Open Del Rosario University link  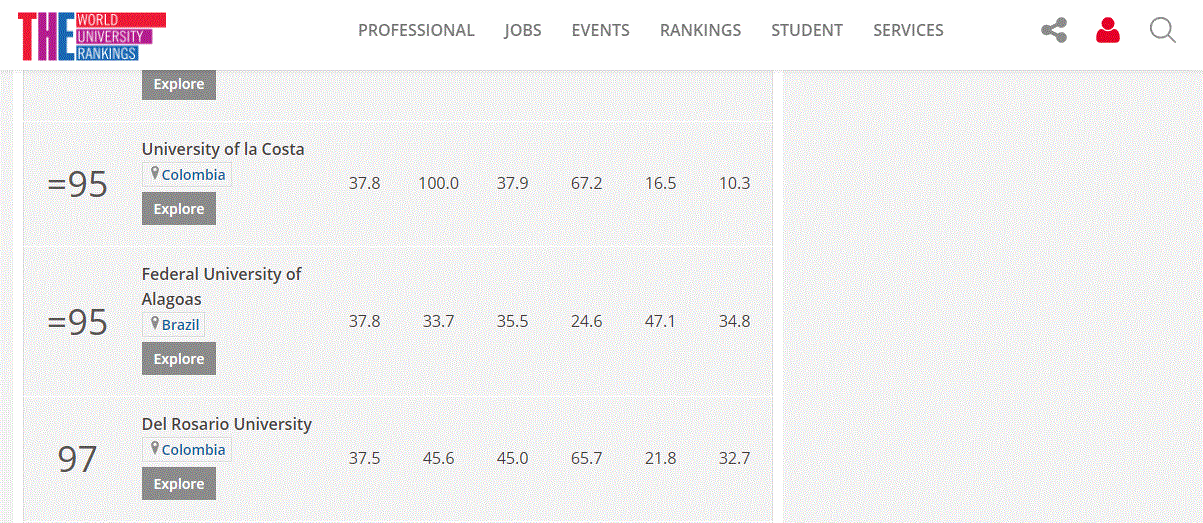point(227,424)
